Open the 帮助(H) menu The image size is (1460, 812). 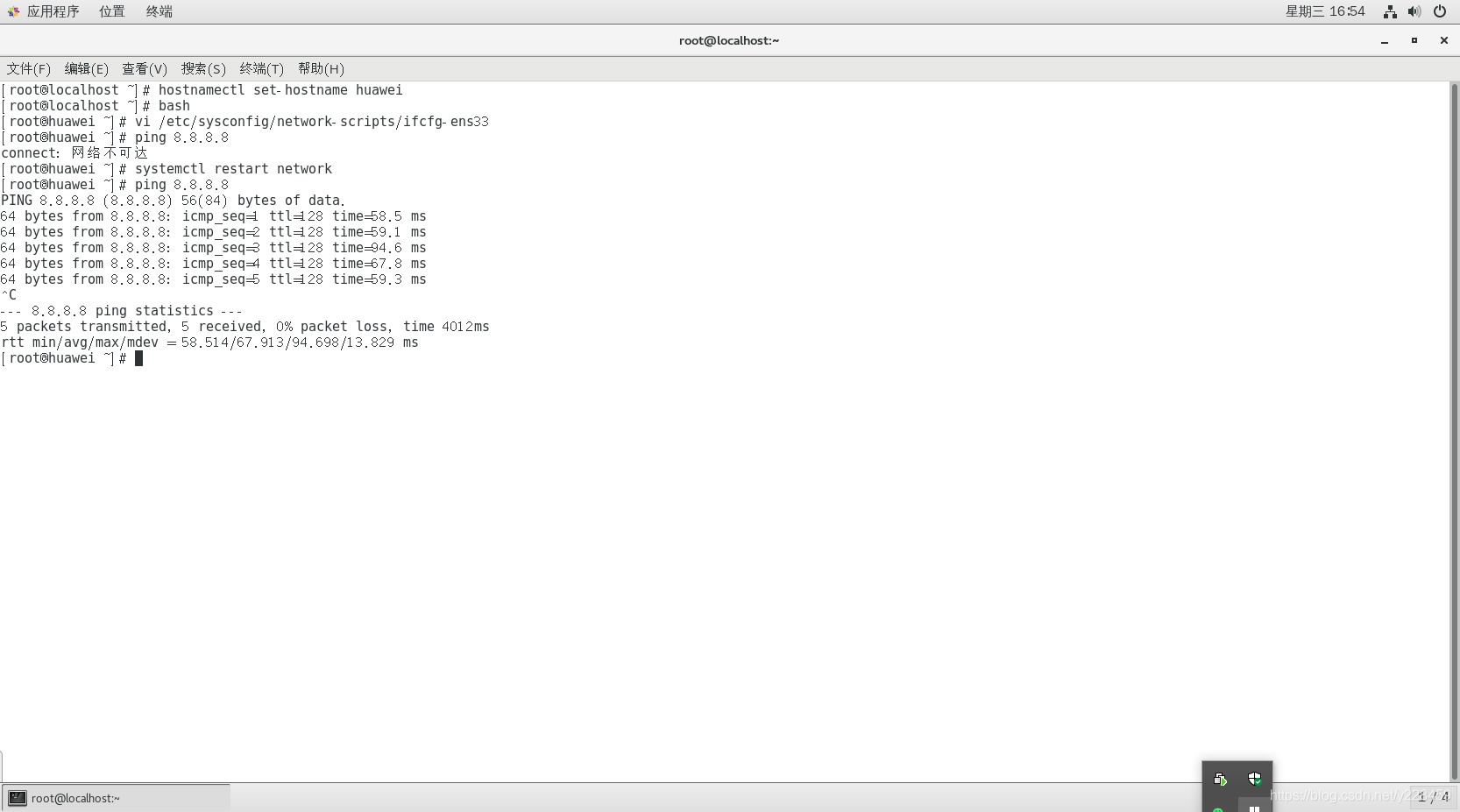click(x=321, y=68)
